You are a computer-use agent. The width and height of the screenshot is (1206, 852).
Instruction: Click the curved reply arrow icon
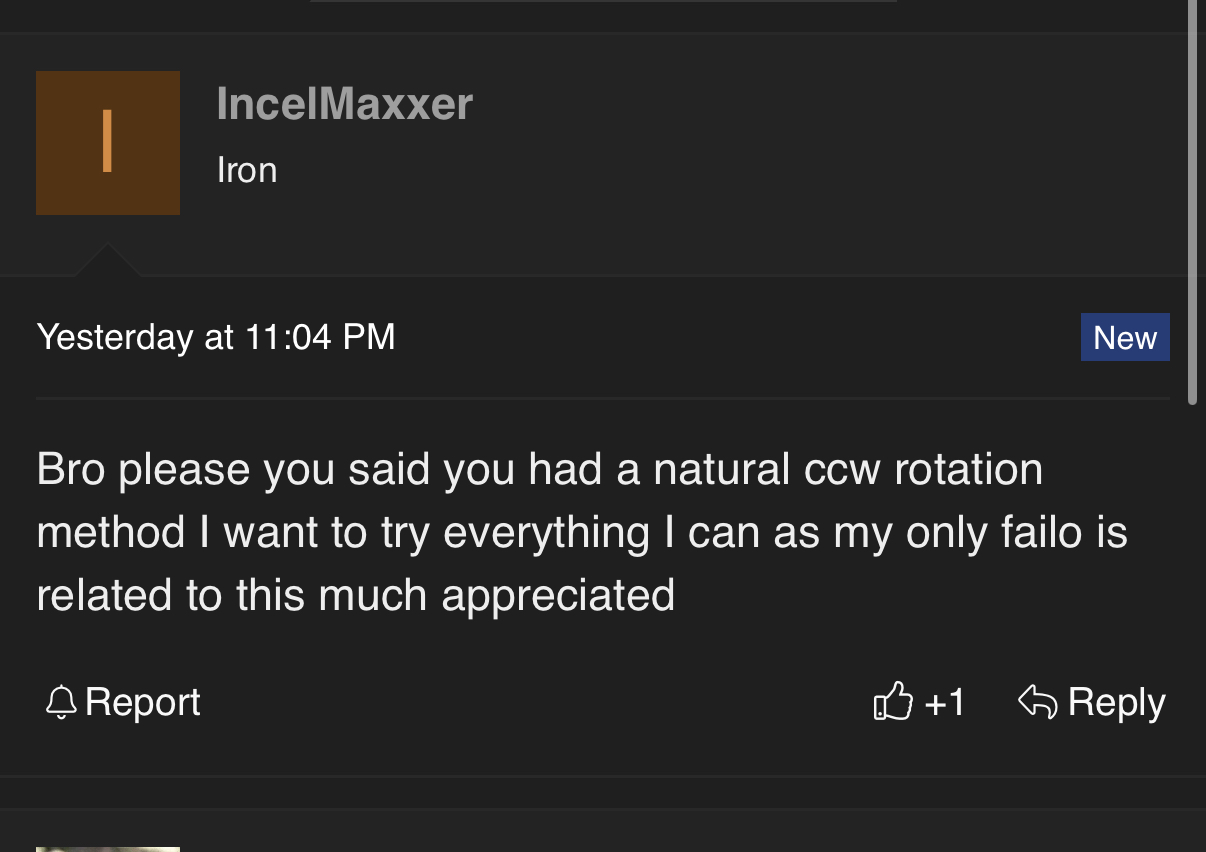[x=1037, y=702]
